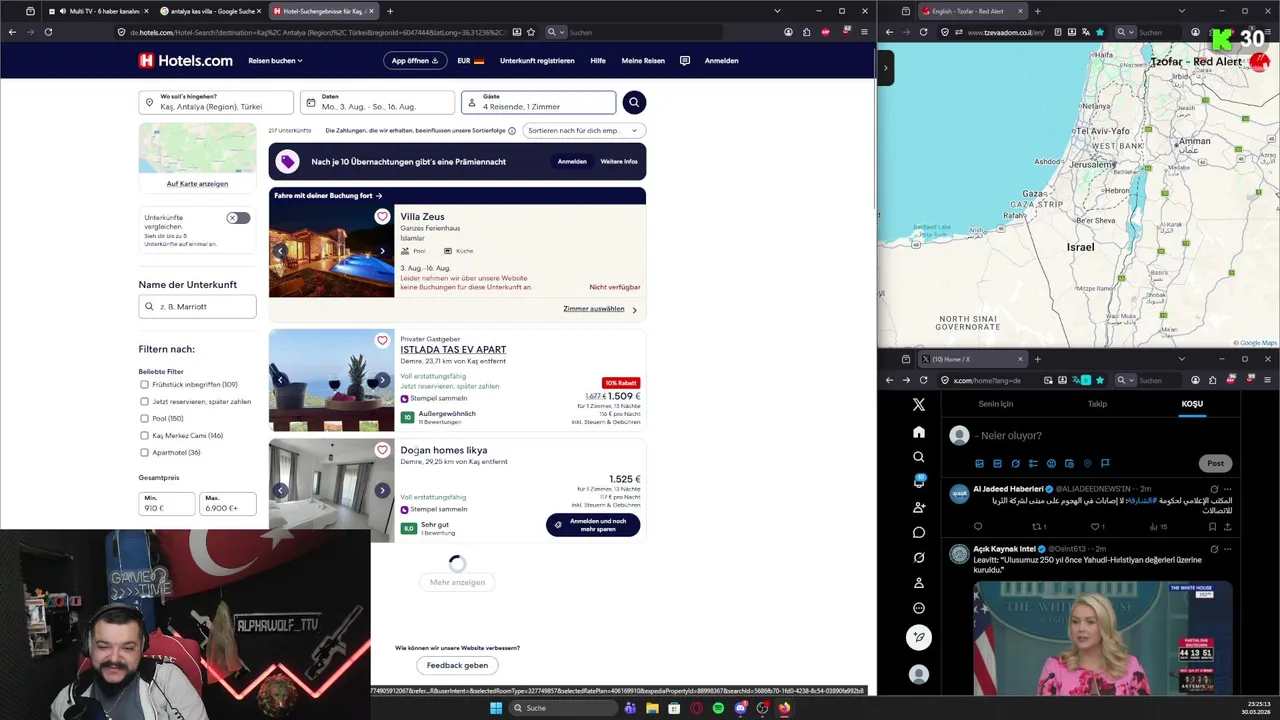Open tab list dropdown in Hotels browser
1280x720 pixels.
click(x=778, y=11)
